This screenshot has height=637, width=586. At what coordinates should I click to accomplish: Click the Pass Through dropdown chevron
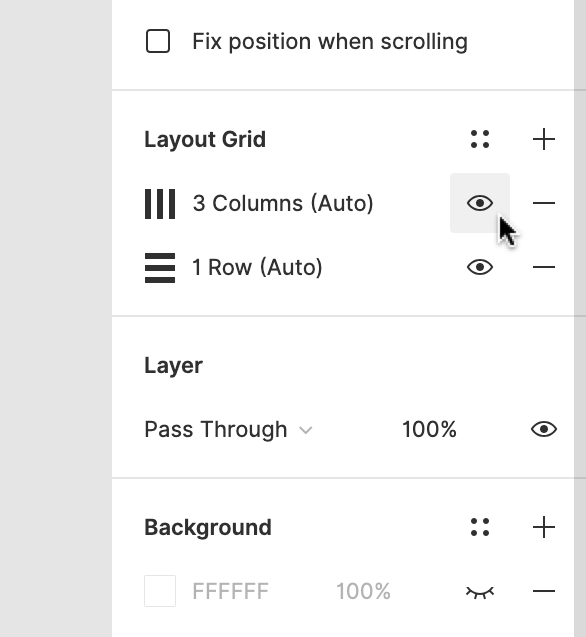tap(306, 430)
